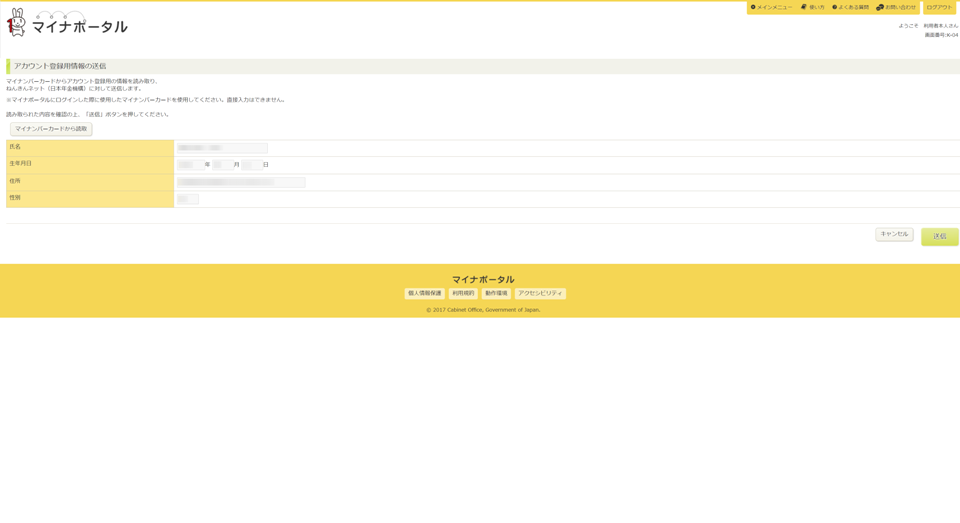
Task: Click the 性別 row label
Action: [x=15, y=198]
